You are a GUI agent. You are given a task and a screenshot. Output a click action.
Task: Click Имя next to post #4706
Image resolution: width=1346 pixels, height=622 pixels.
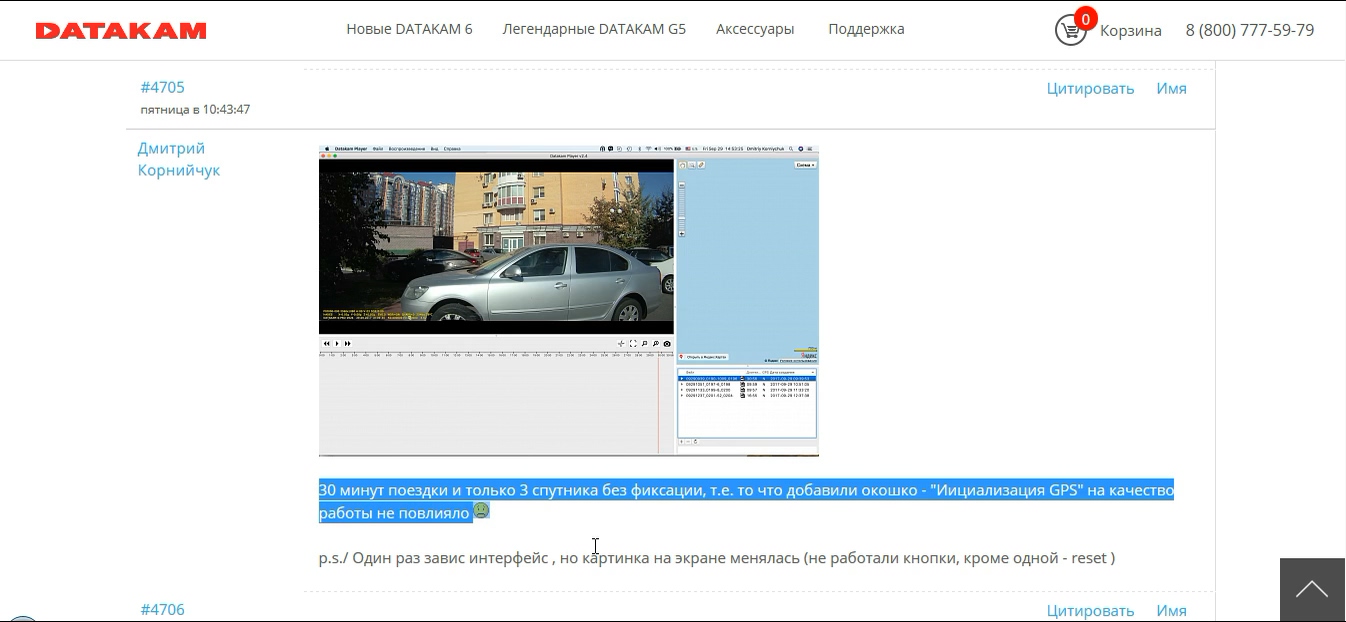1171,610
